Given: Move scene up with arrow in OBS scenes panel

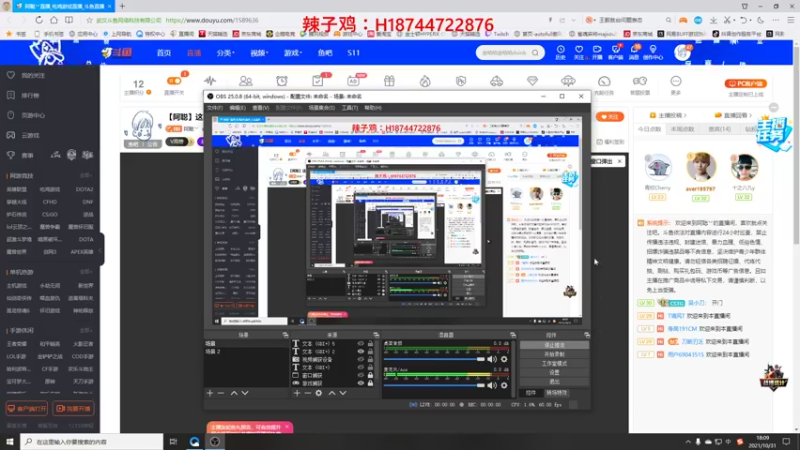Looking at the screenshot, I should click(x=234, y=393).
